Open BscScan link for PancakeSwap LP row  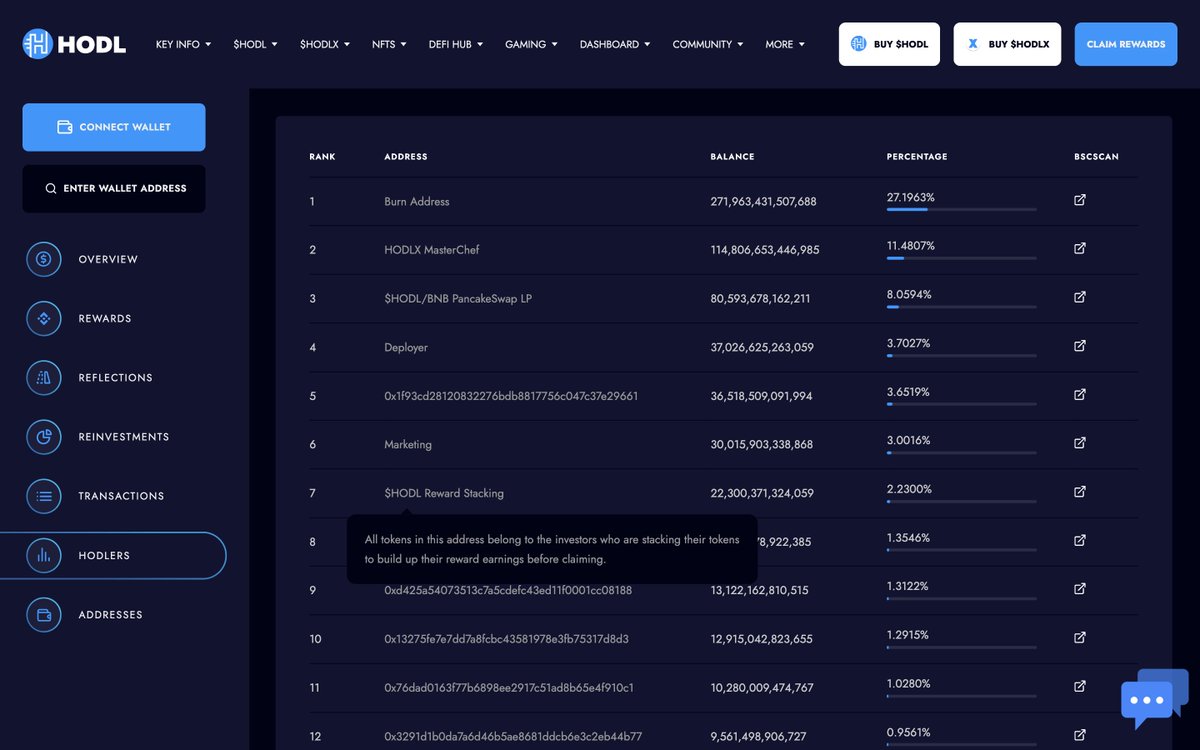[1080, 297]
